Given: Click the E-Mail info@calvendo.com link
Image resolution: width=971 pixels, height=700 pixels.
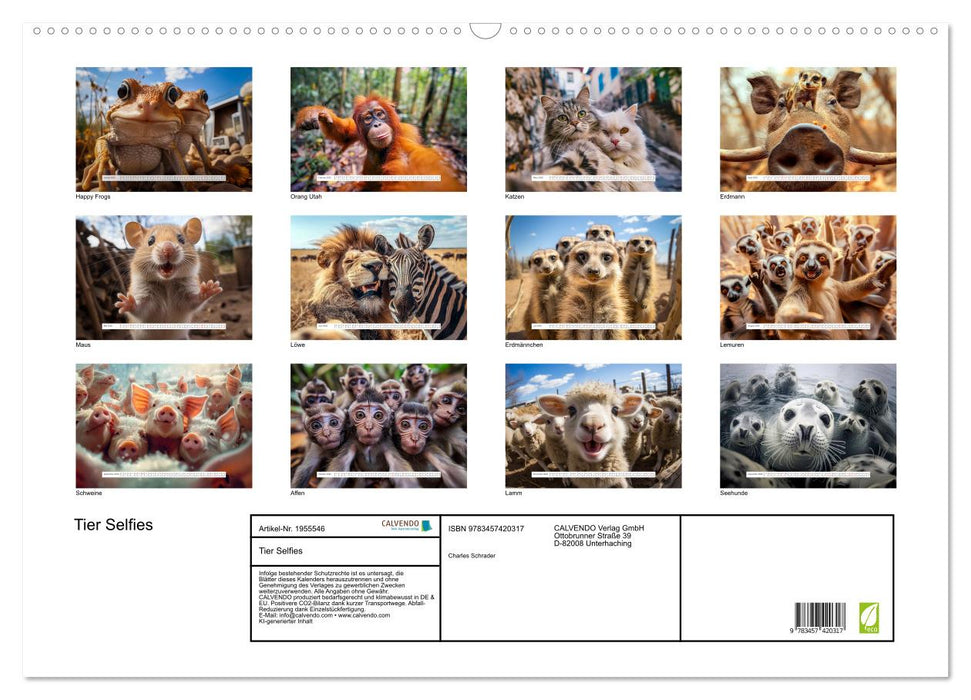Looking at the screenshot, I should click(300, 616).
